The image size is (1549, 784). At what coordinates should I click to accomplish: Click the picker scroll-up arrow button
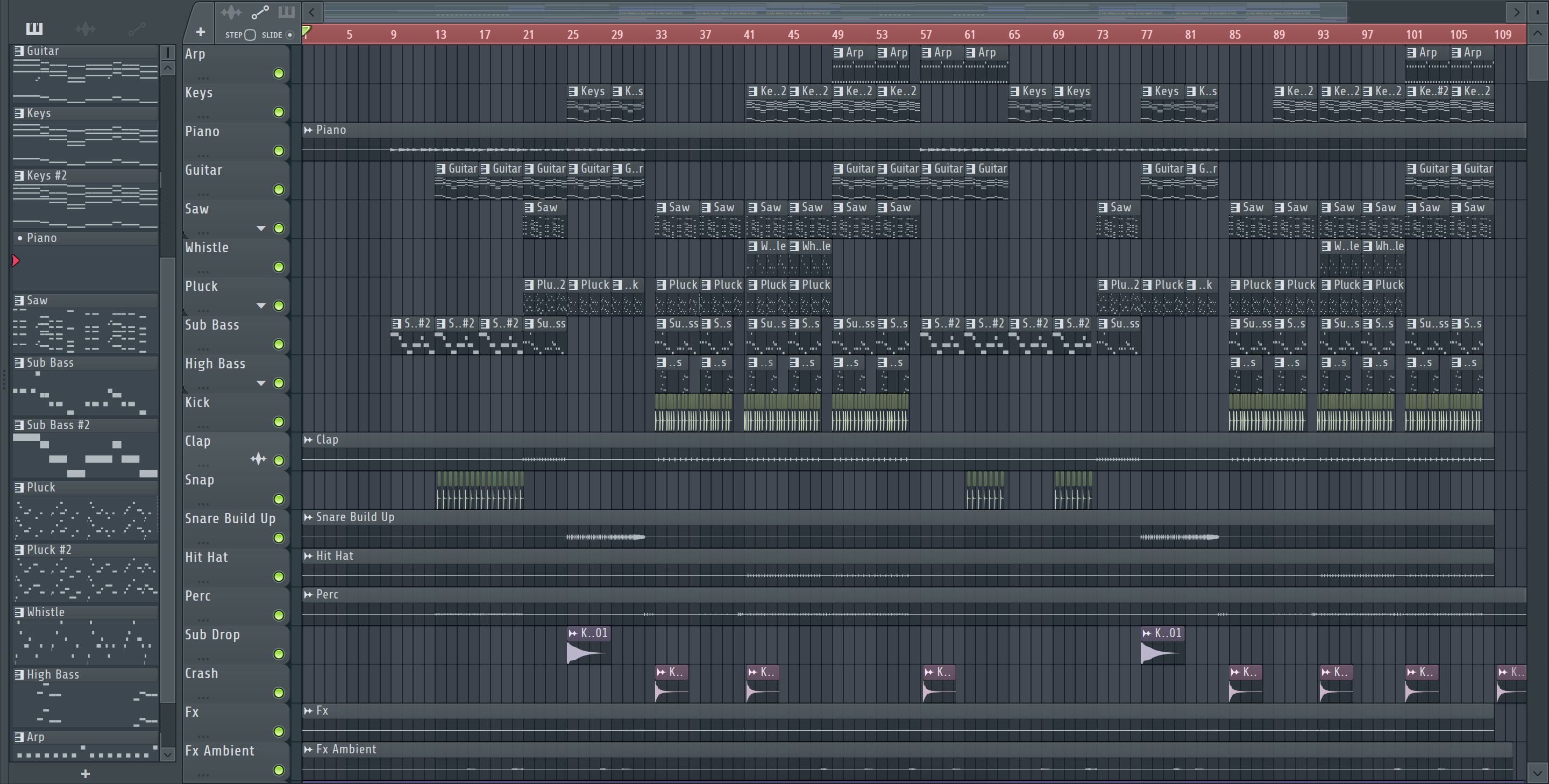[168, 68]
